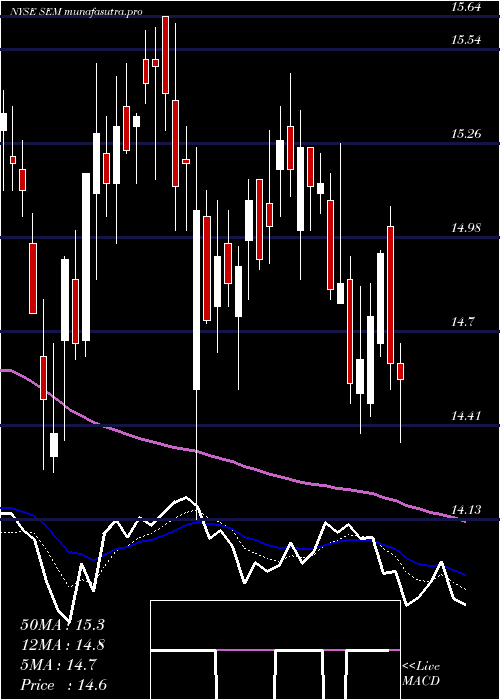This screenshot has width=500, height=700.
Task: Click the '12MA : 14.8' readout
Action: [62, 645]
